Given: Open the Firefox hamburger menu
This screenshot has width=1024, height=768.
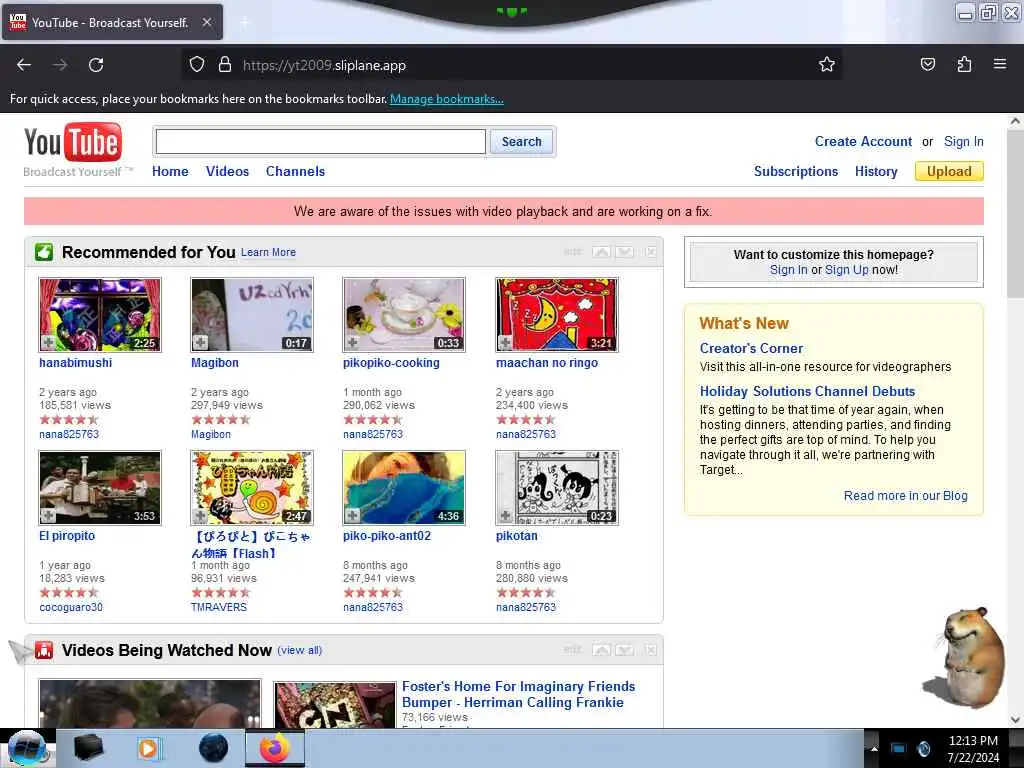Looking at the screenshot, I should (1000, 64).
